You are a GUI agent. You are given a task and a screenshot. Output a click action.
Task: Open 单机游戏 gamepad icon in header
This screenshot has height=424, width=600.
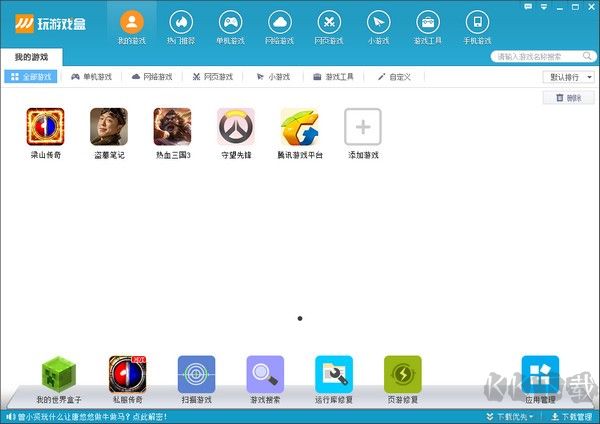(x=230, y=22)
